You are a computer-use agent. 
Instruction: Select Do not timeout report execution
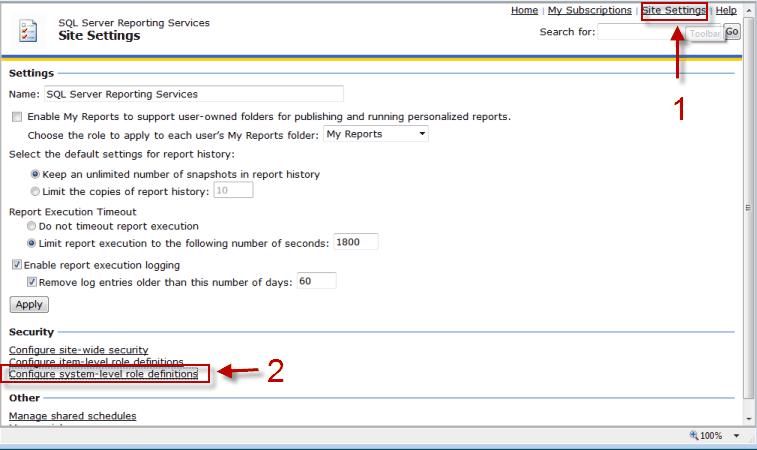31,225
